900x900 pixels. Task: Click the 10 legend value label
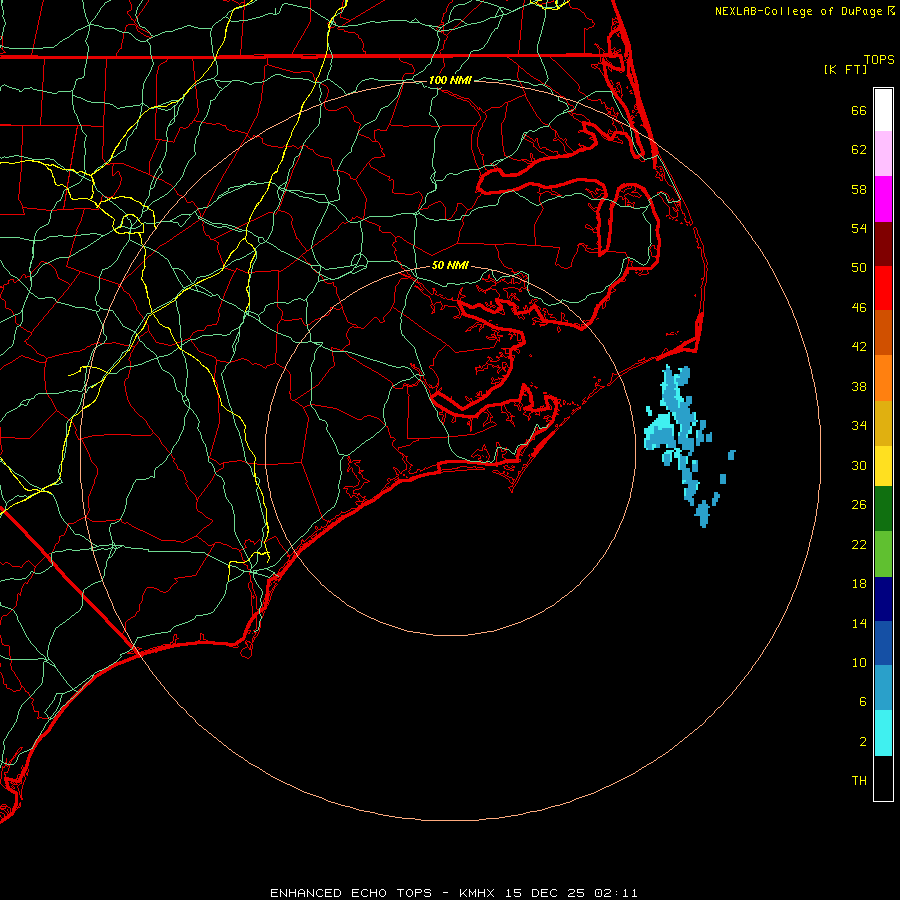coord(859,662)
